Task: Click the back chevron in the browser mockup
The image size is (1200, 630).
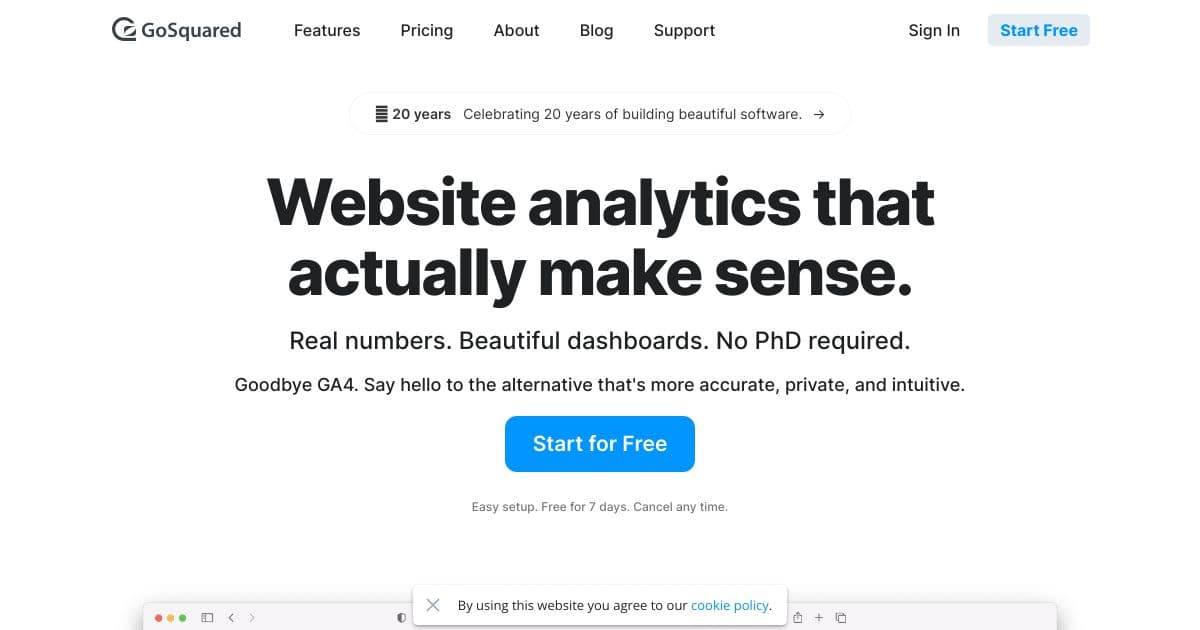Action: tap(231, 617)
